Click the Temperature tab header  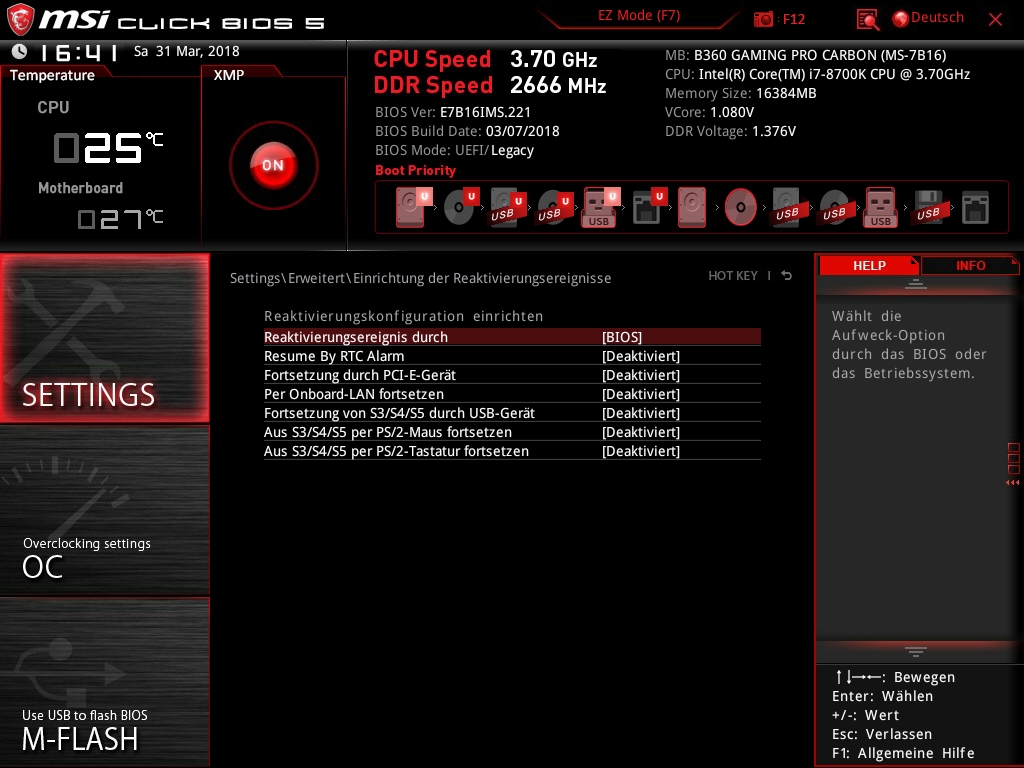point(52,75)
